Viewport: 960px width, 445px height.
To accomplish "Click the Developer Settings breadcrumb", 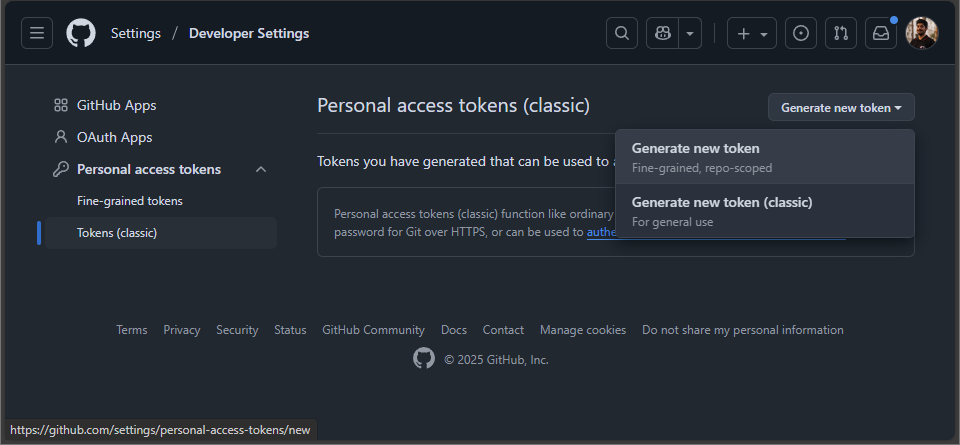I will click(249, 34).
